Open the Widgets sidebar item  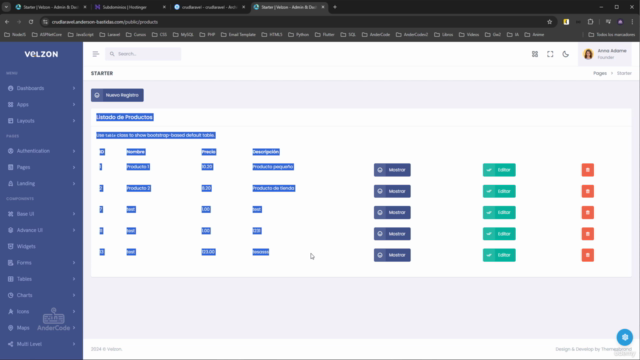(41, 247)
